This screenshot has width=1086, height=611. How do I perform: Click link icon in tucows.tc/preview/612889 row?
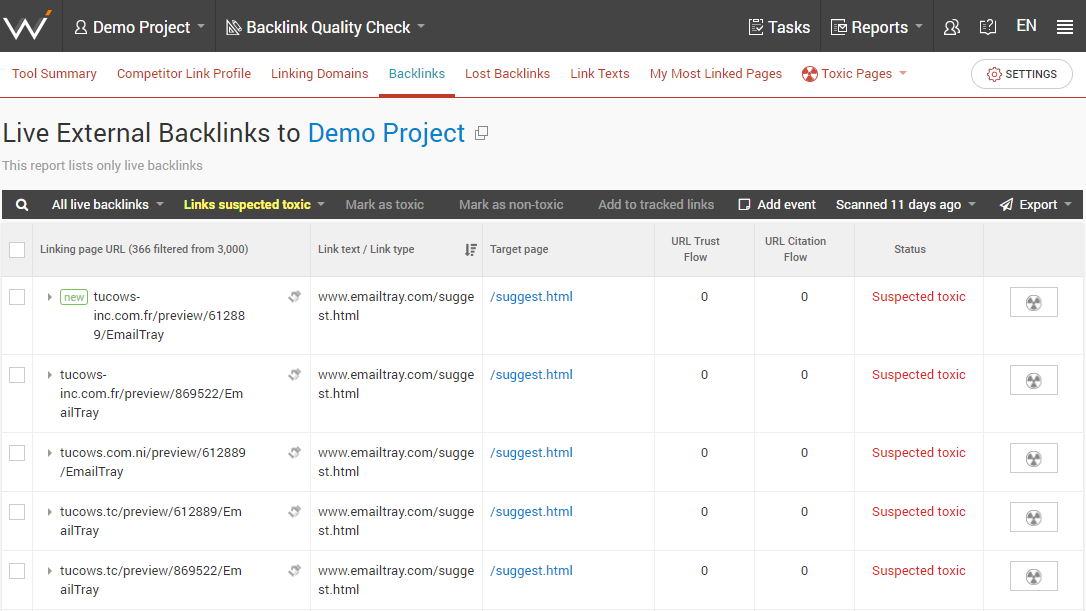[x=294, y=512]
